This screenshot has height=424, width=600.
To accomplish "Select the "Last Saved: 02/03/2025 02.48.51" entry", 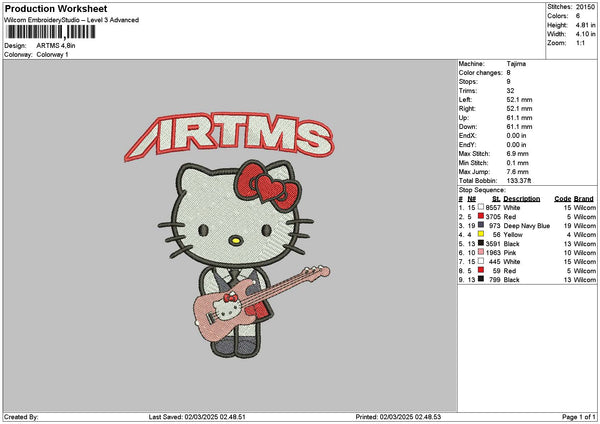I will tap(197, 417).
